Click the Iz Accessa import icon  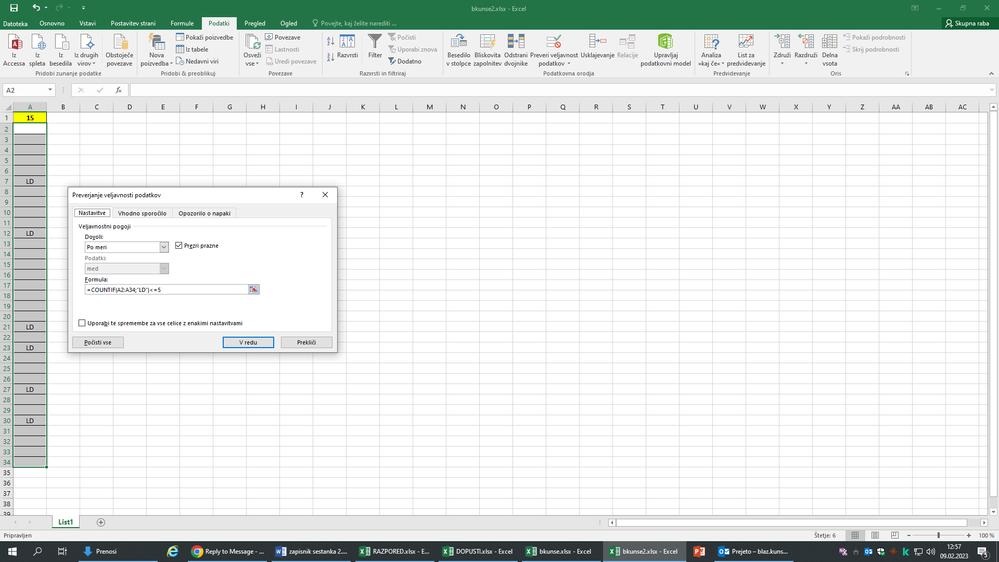click(x=14, y=50)
